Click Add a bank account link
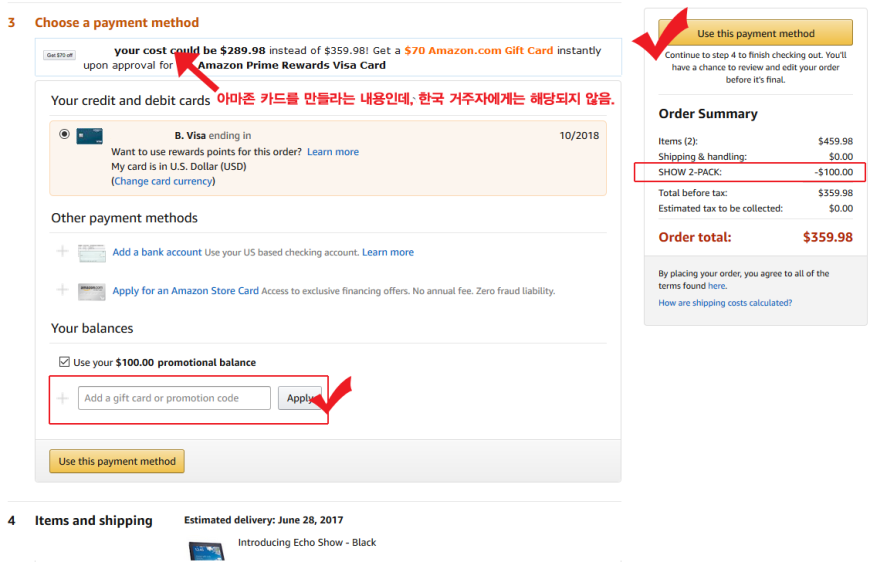Screen dimensions: 870x562 pos(157,252)
